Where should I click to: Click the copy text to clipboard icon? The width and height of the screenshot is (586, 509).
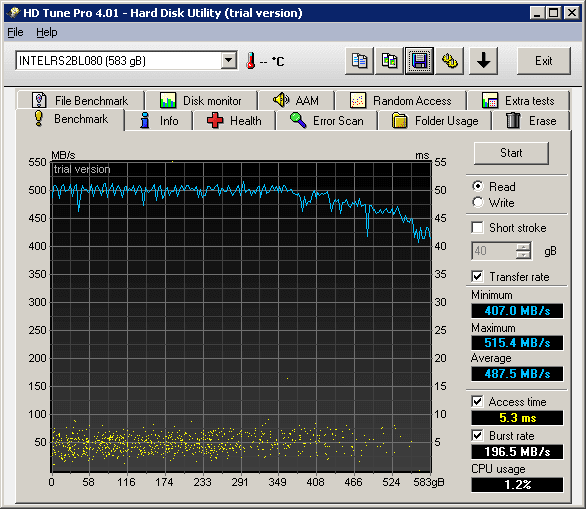tap(359, 61)
